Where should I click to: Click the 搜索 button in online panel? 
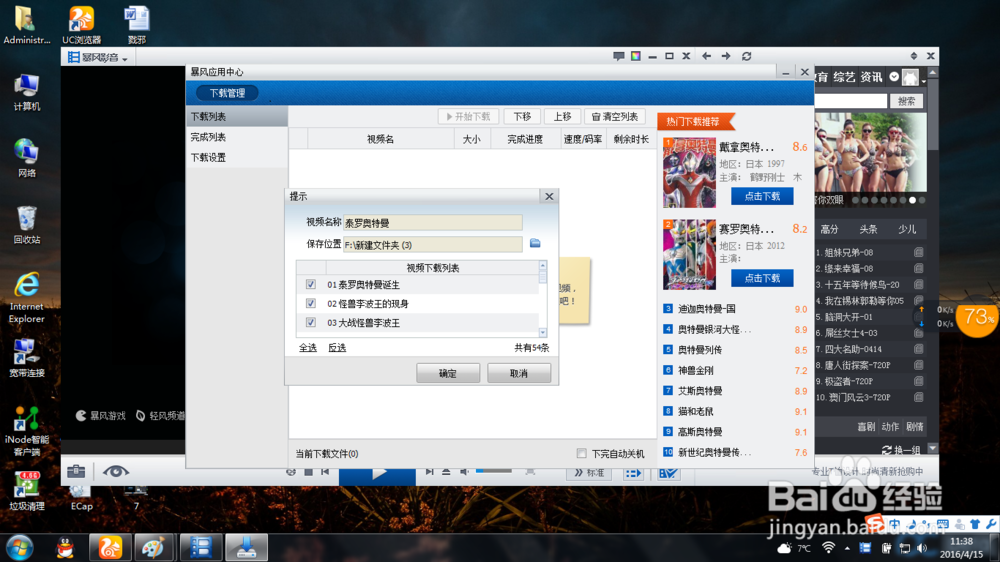pos(906,101)
